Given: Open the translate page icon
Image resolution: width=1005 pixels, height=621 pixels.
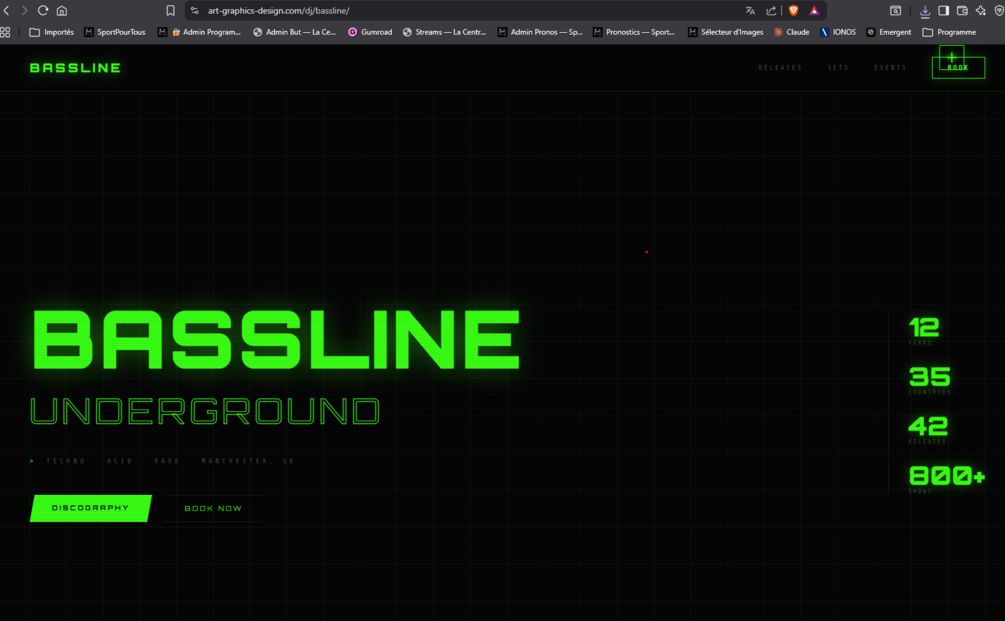Looking at the screenshot, I should [x=750, y=10].
